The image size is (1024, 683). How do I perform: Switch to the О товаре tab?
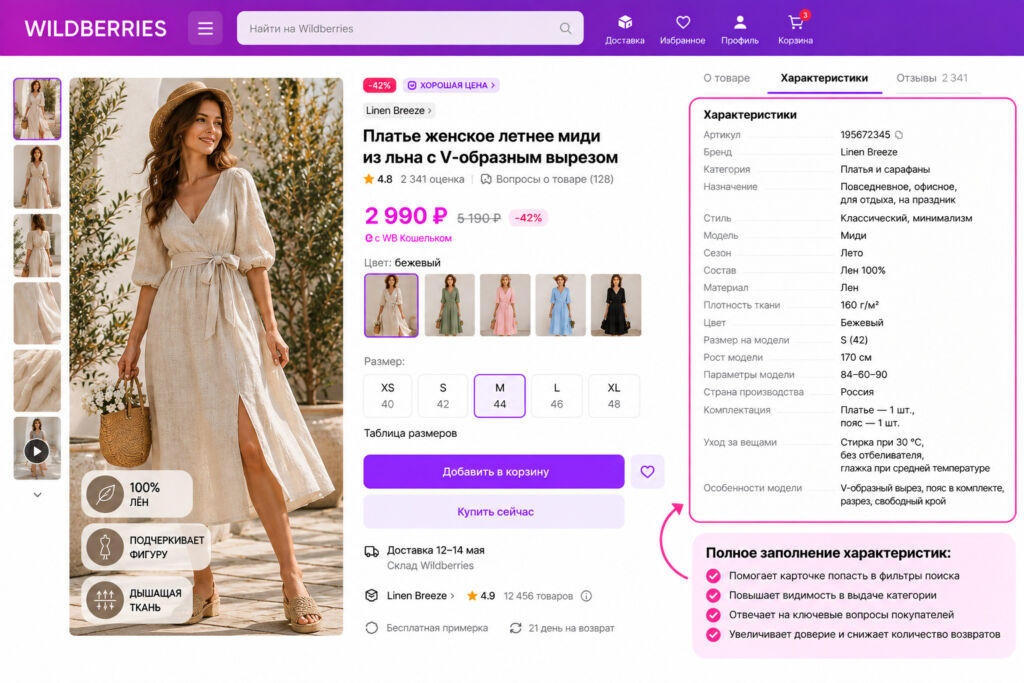point(726,78)
